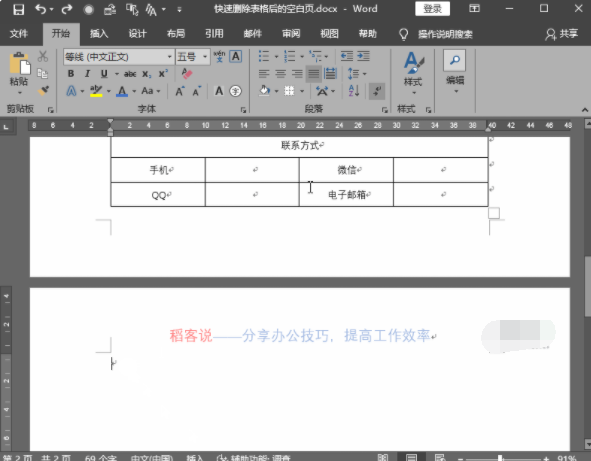
Task: Click the yellow text highlight color button
Action: [96, 91]
